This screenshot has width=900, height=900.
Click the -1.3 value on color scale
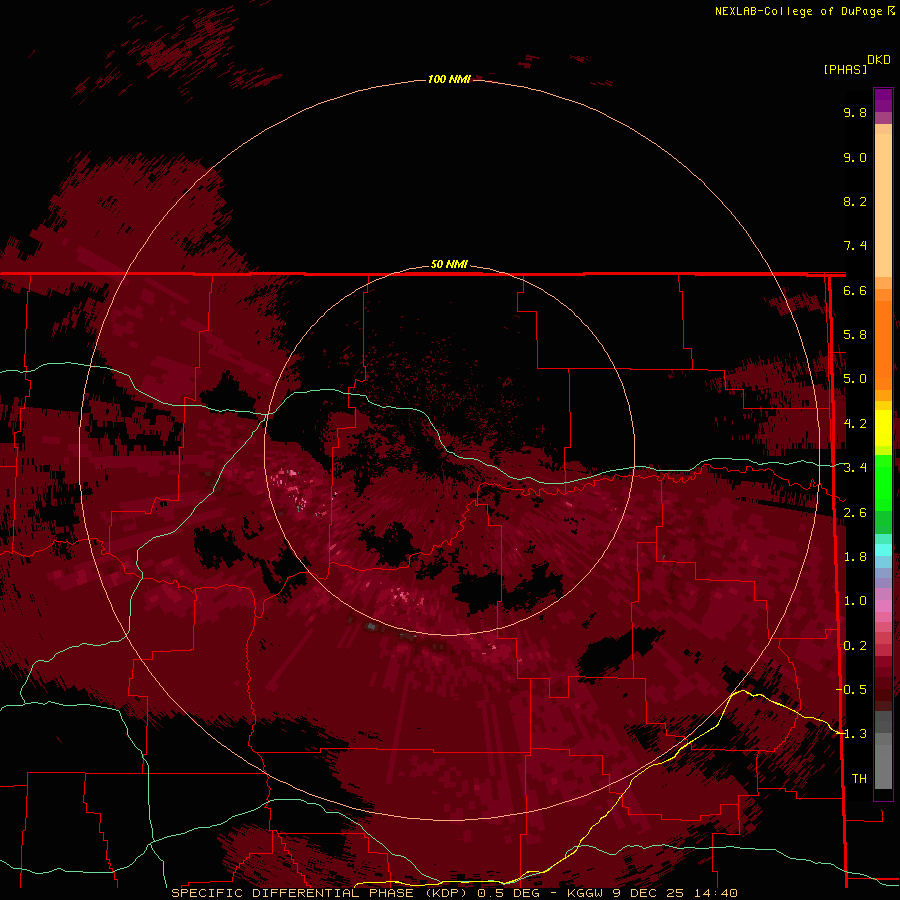point(852,734)
